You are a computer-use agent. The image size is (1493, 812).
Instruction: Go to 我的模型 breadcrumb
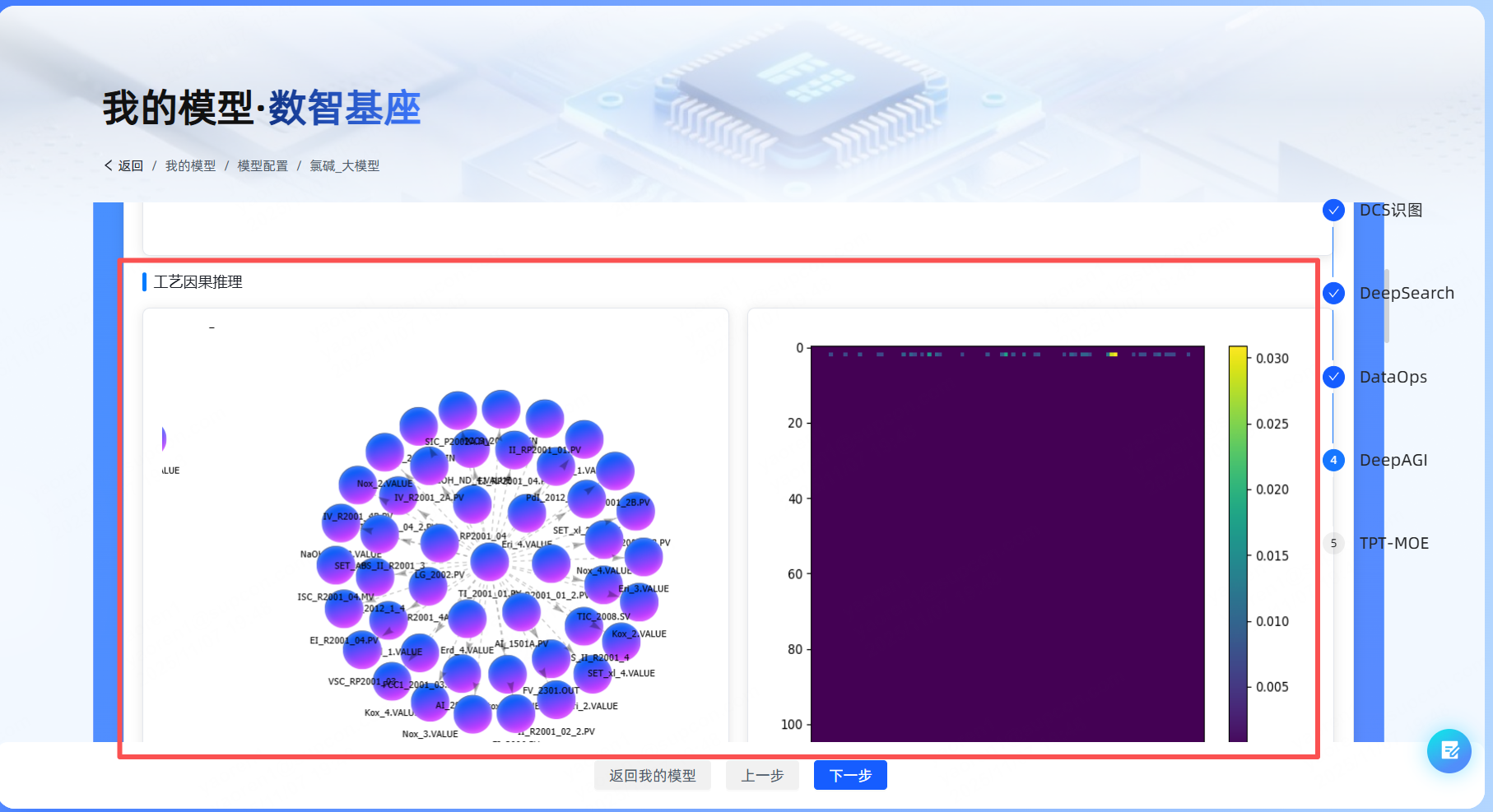[x=190, y=165]
